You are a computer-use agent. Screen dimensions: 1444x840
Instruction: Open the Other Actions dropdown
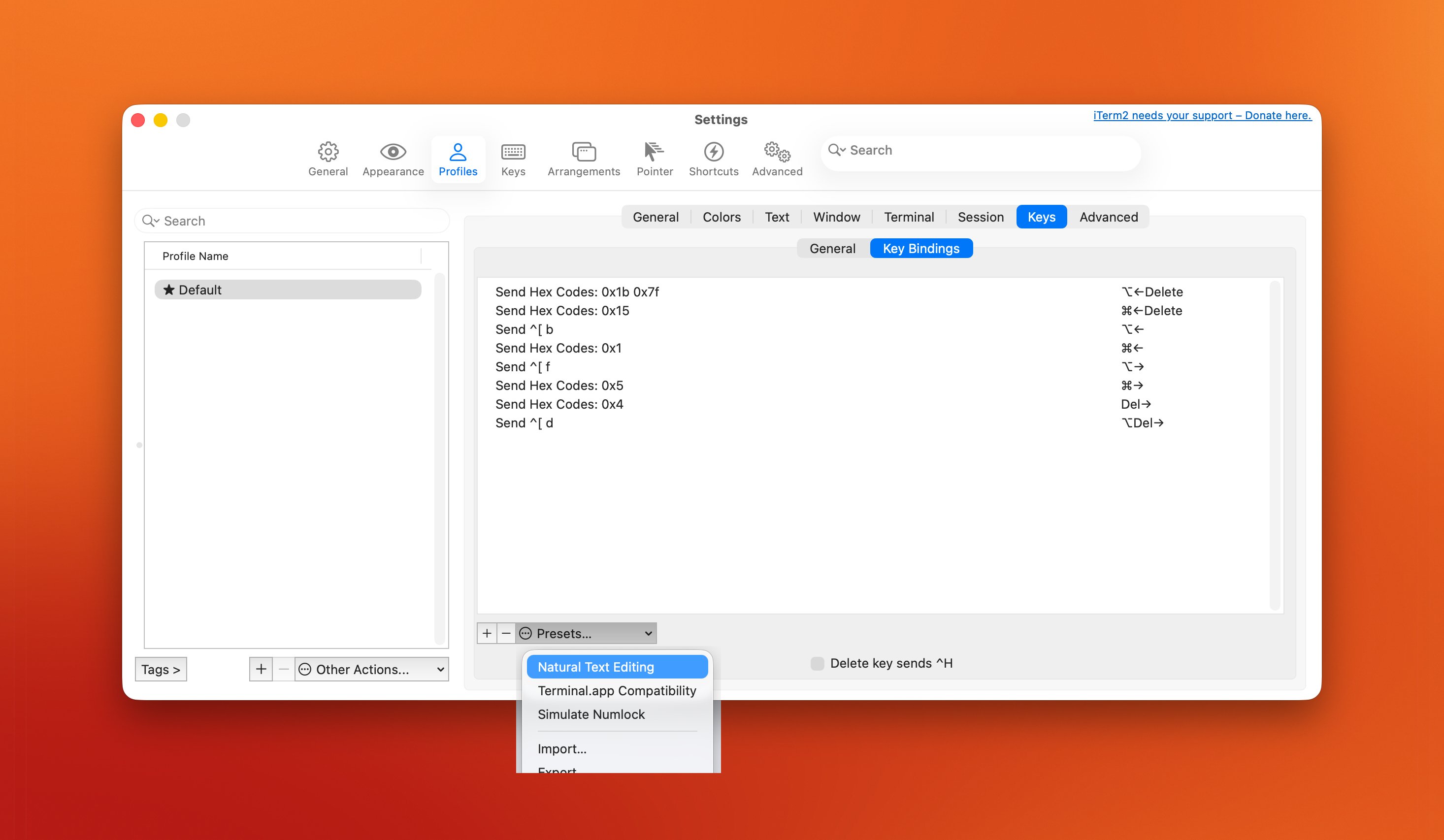click(x=371, y=669)
